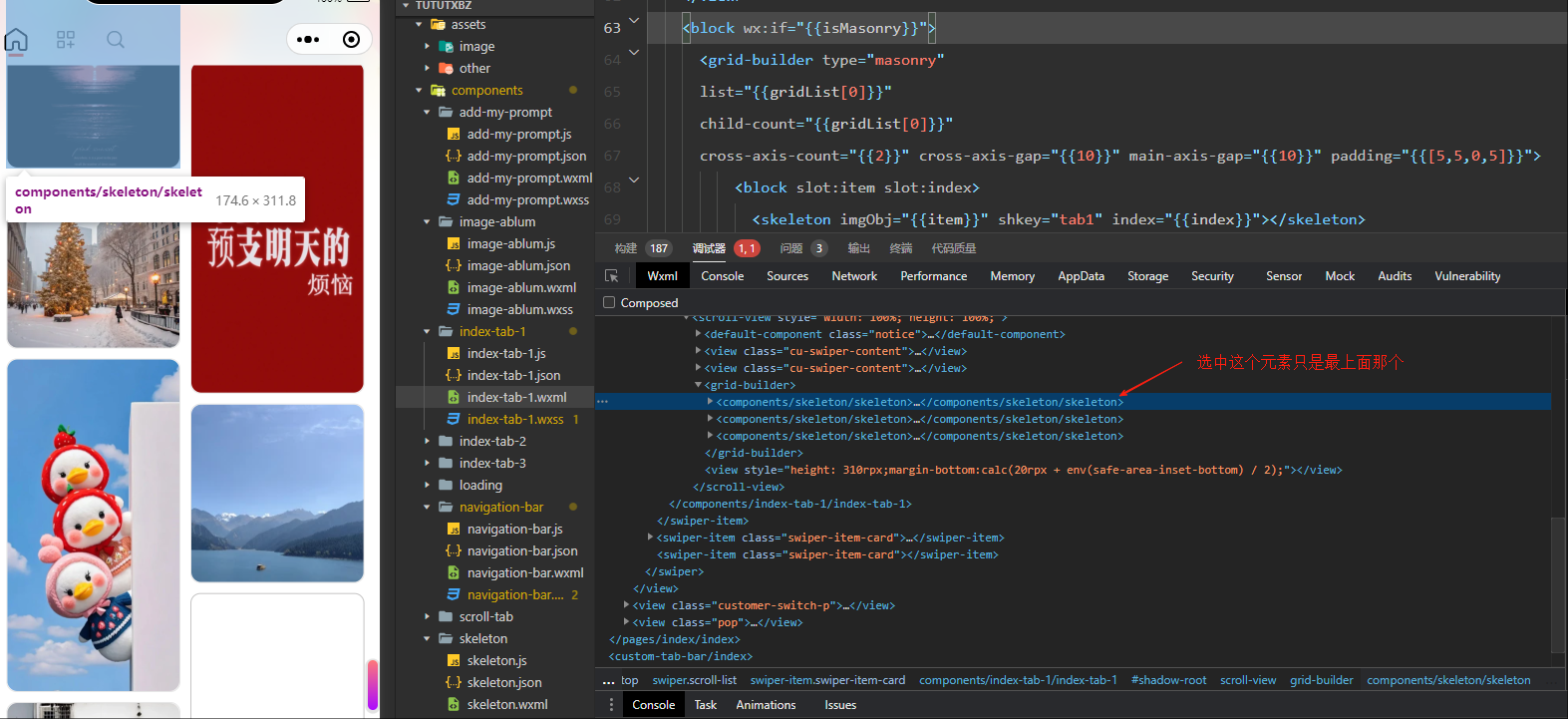
Task: Fold code block at line 63
Action: click(x=634, y=21)
